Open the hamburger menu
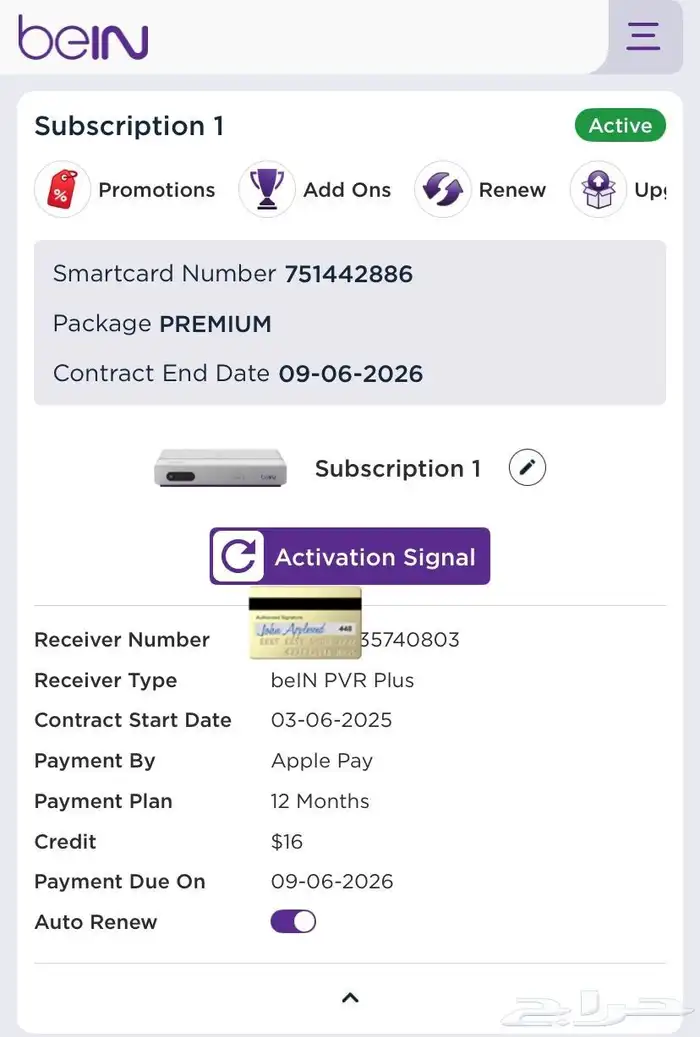This screenshot has width=700, height=1037. (643, 36)
